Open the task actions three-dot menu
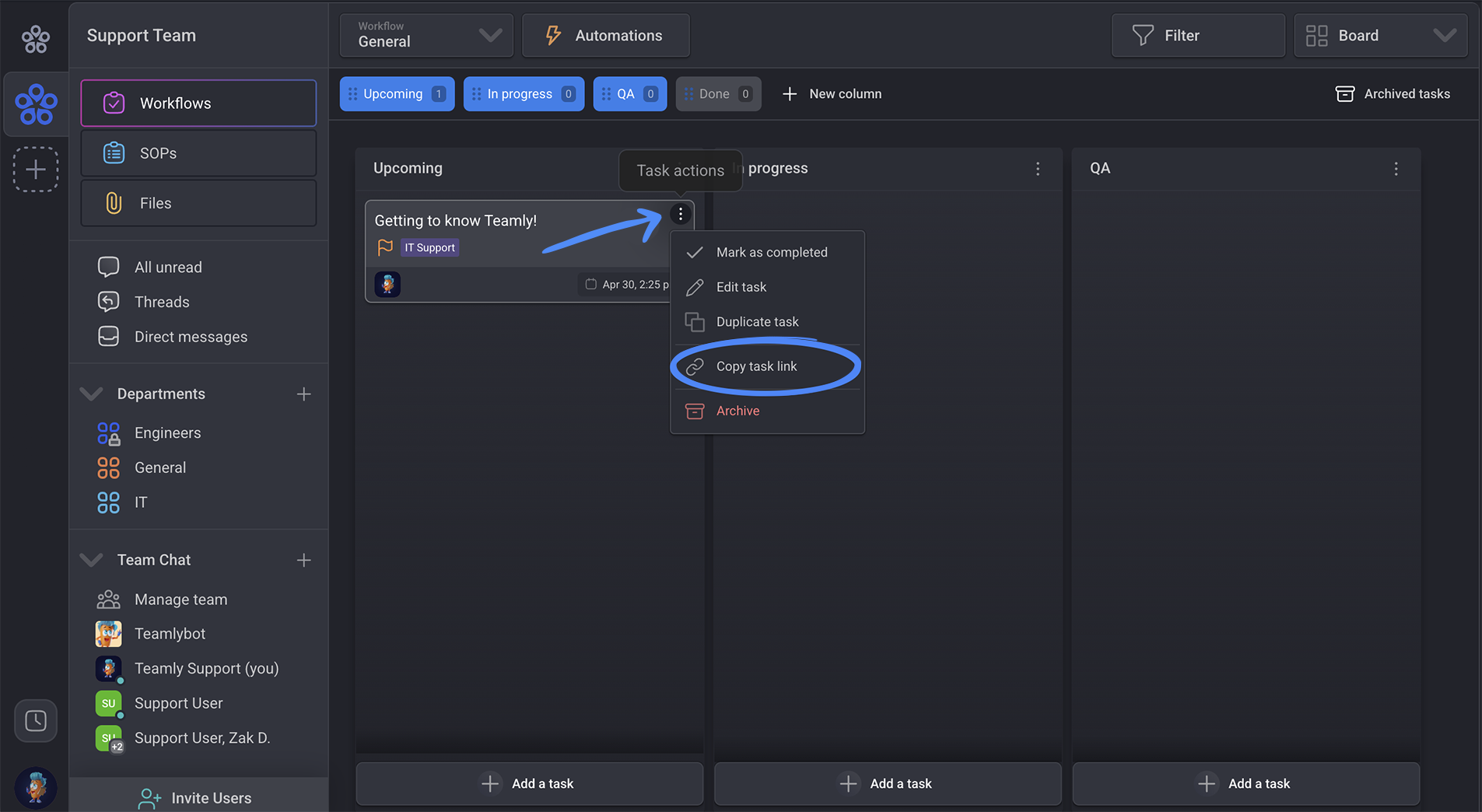Image resolution: width=1482 pixels, height=812 pixels. 681,214
